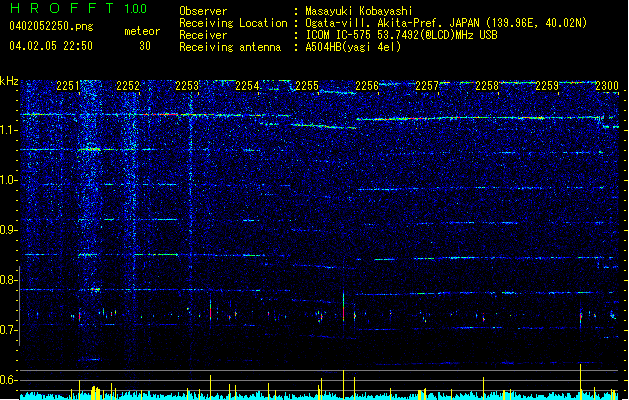Click the Receiving Location label
This screenshot has width=629, height=400.
coord(233,23)
